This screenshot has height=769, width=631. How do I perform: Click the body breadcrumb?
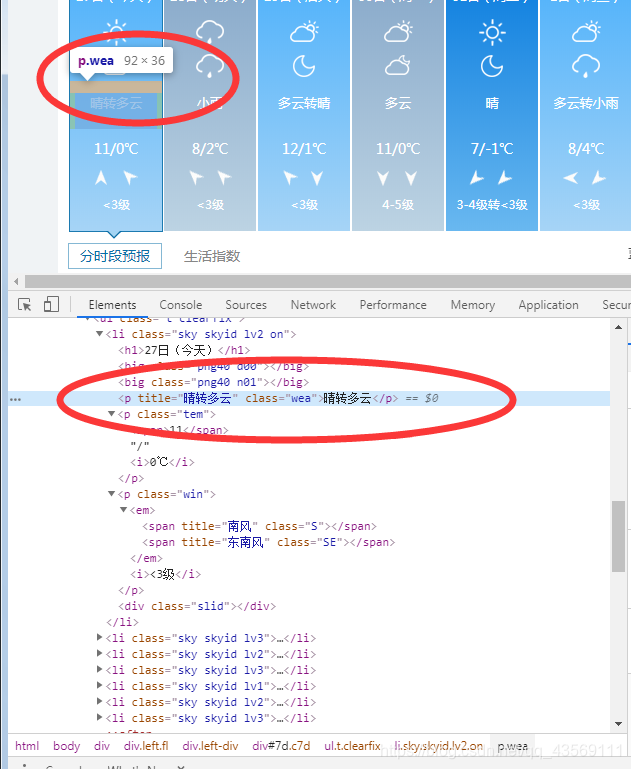(x=66, y=746)
